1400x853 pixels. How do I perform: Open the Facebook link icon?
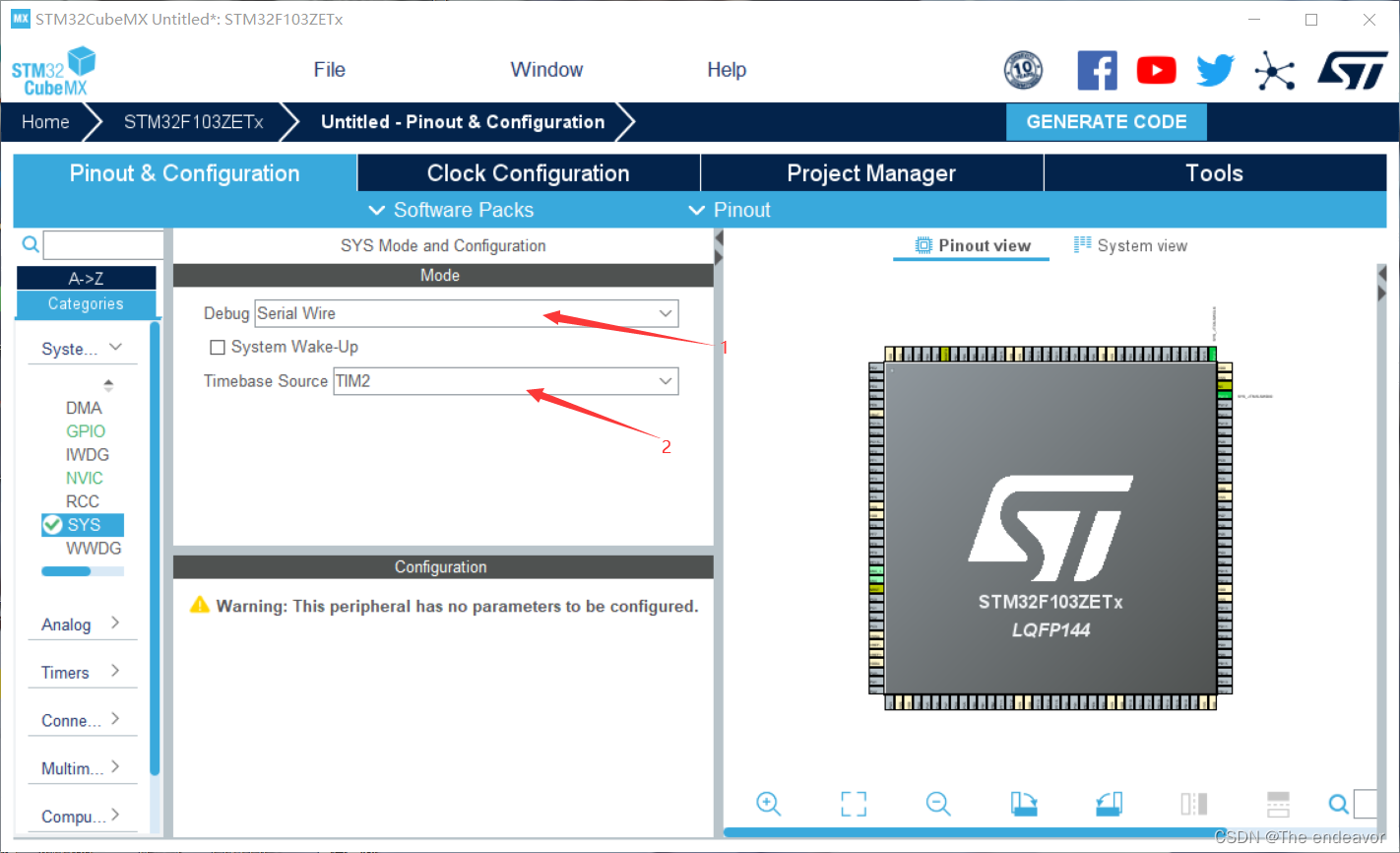1097,71
